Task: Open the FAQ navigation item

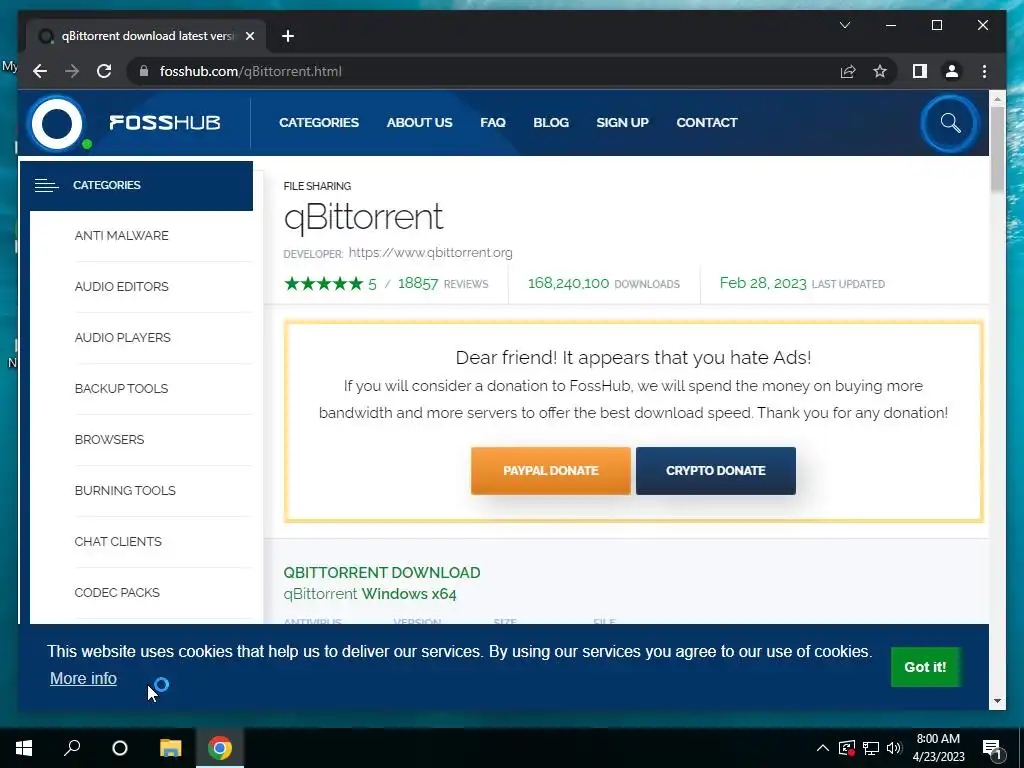Action: 493,123
